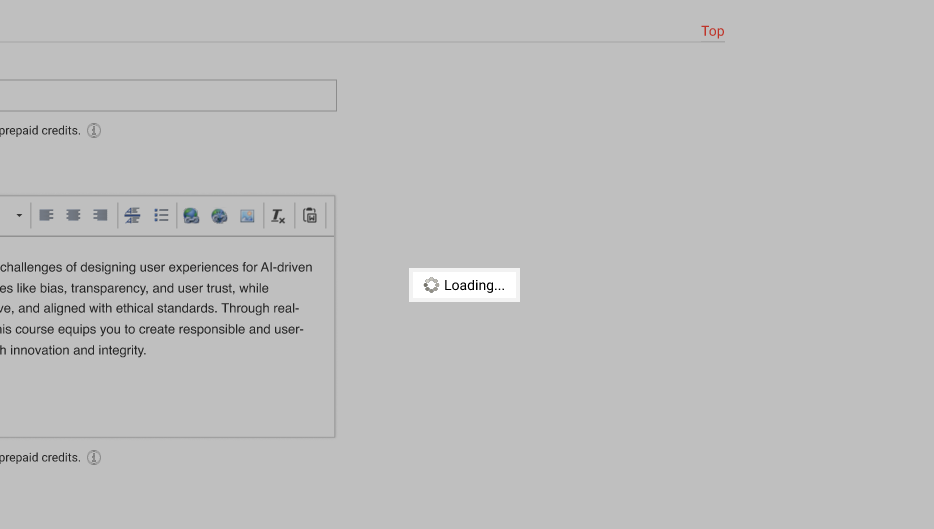Open the dropdown arrow in editor toolbar
The width and height of the screenshot is (934, 529).
pyautogui.click(x=19, y=216)
